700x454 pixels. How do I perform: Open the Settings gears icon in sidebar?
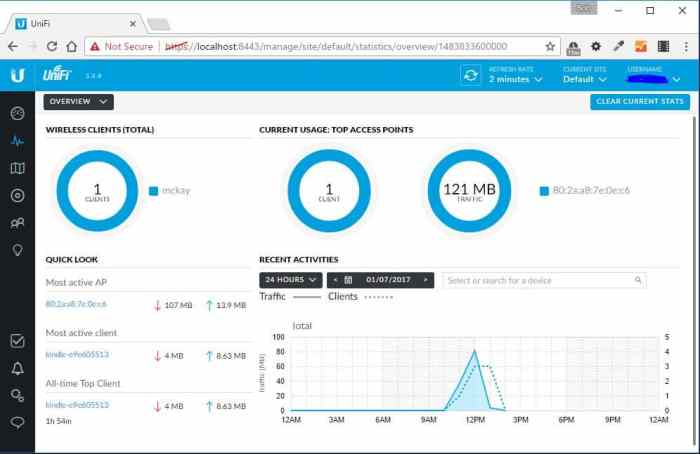(17, 396)
